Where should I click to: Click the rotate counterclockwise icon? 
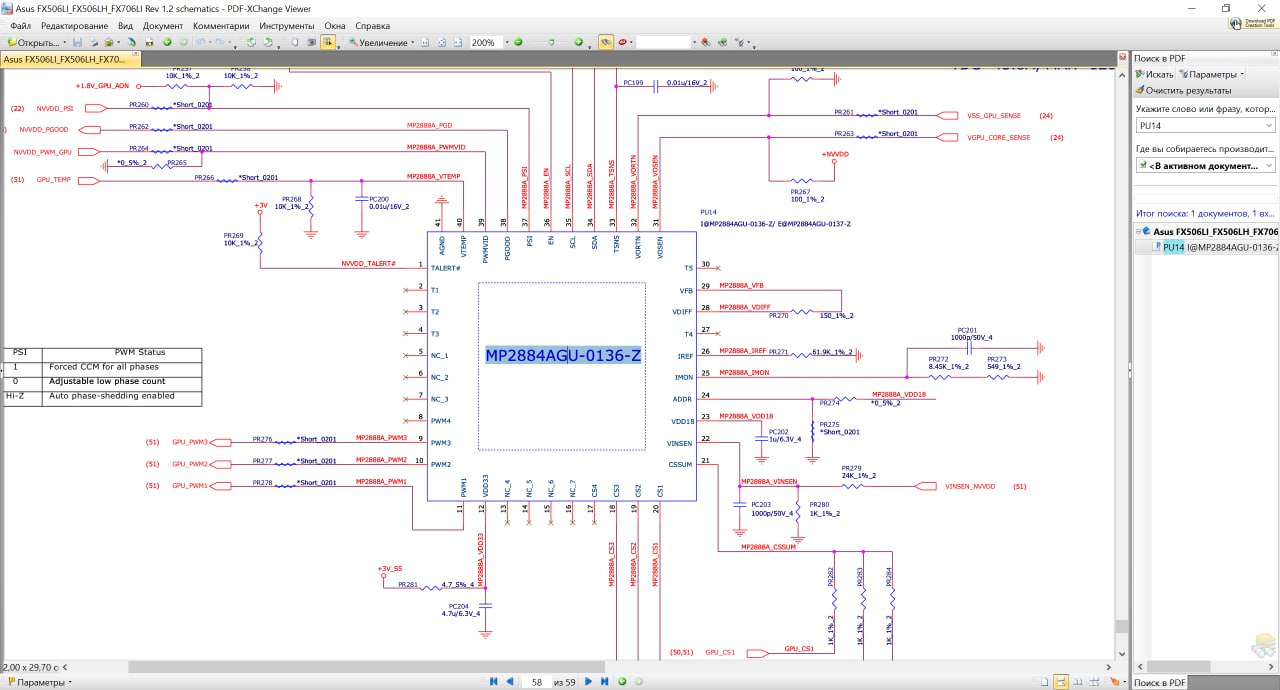coord(251,43)
